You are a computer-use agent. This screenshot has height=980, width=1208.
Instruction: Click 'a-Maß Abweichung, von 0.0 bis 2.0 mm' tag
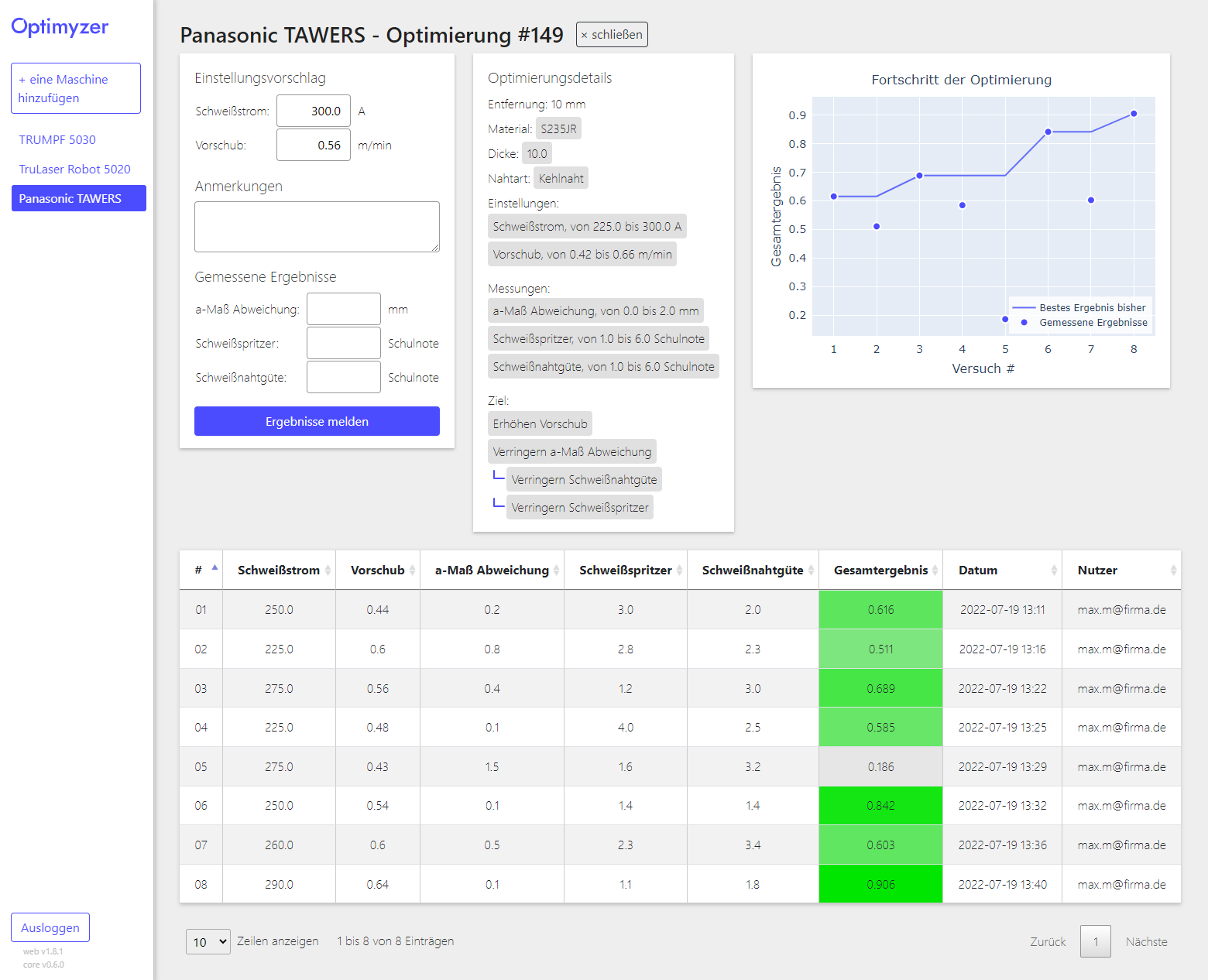click(x=595, y=310)
